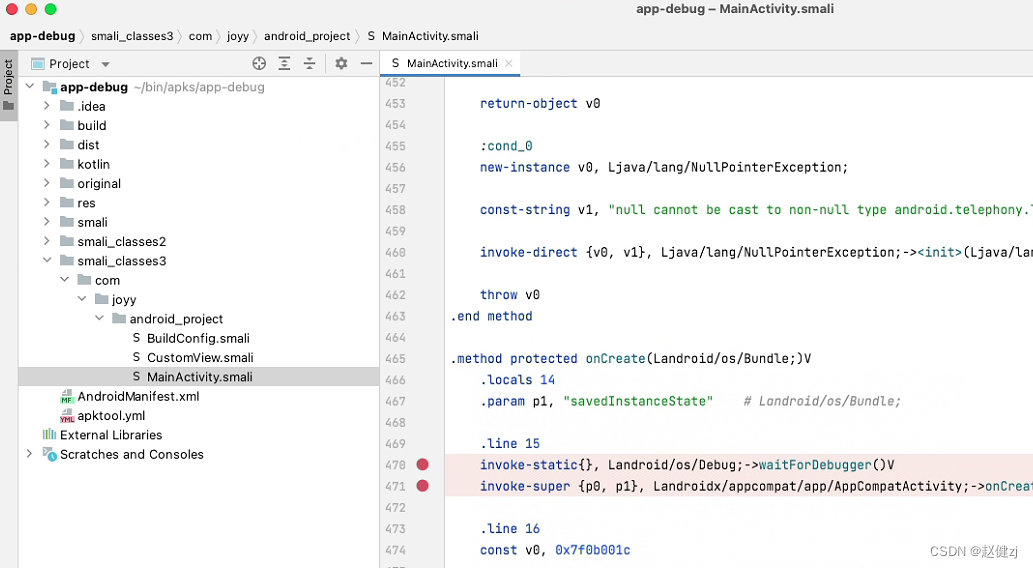
Task: Click the .locals 14 line
Action: tap(518, 380)
